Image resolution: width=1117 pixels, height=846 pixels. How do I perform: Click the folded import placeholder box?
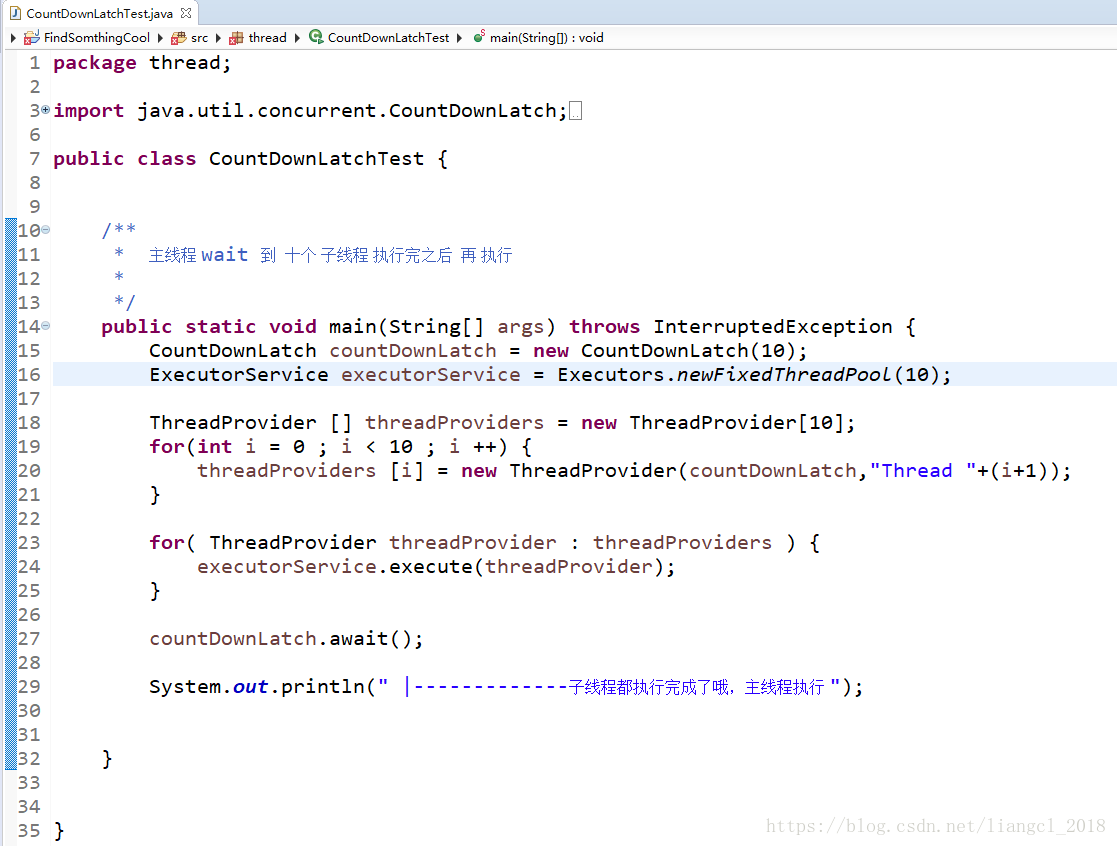point(576,111)
